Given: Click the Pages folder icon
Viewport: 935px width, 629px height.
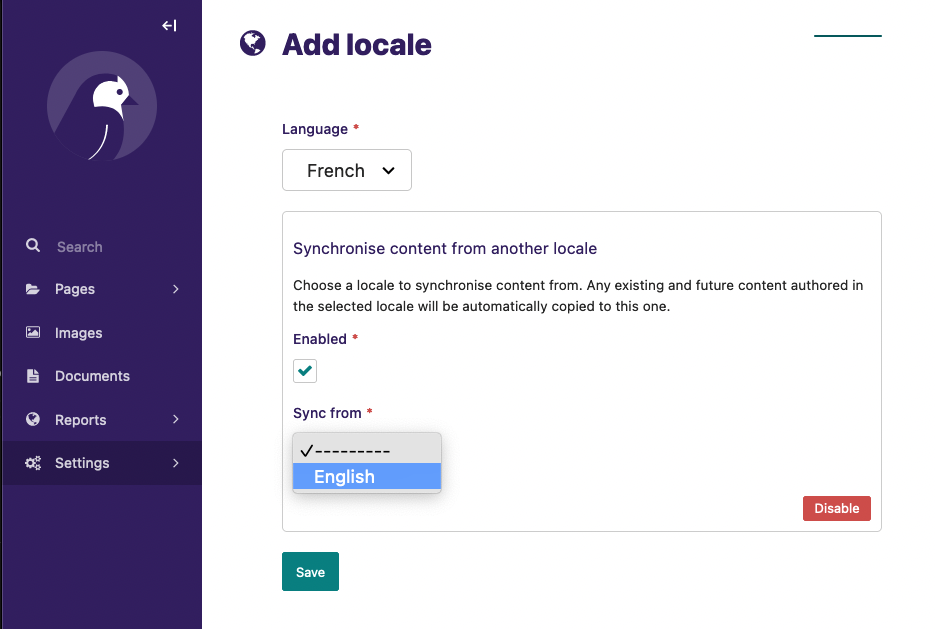Looking at the screenshot, I should click(33, 289).
